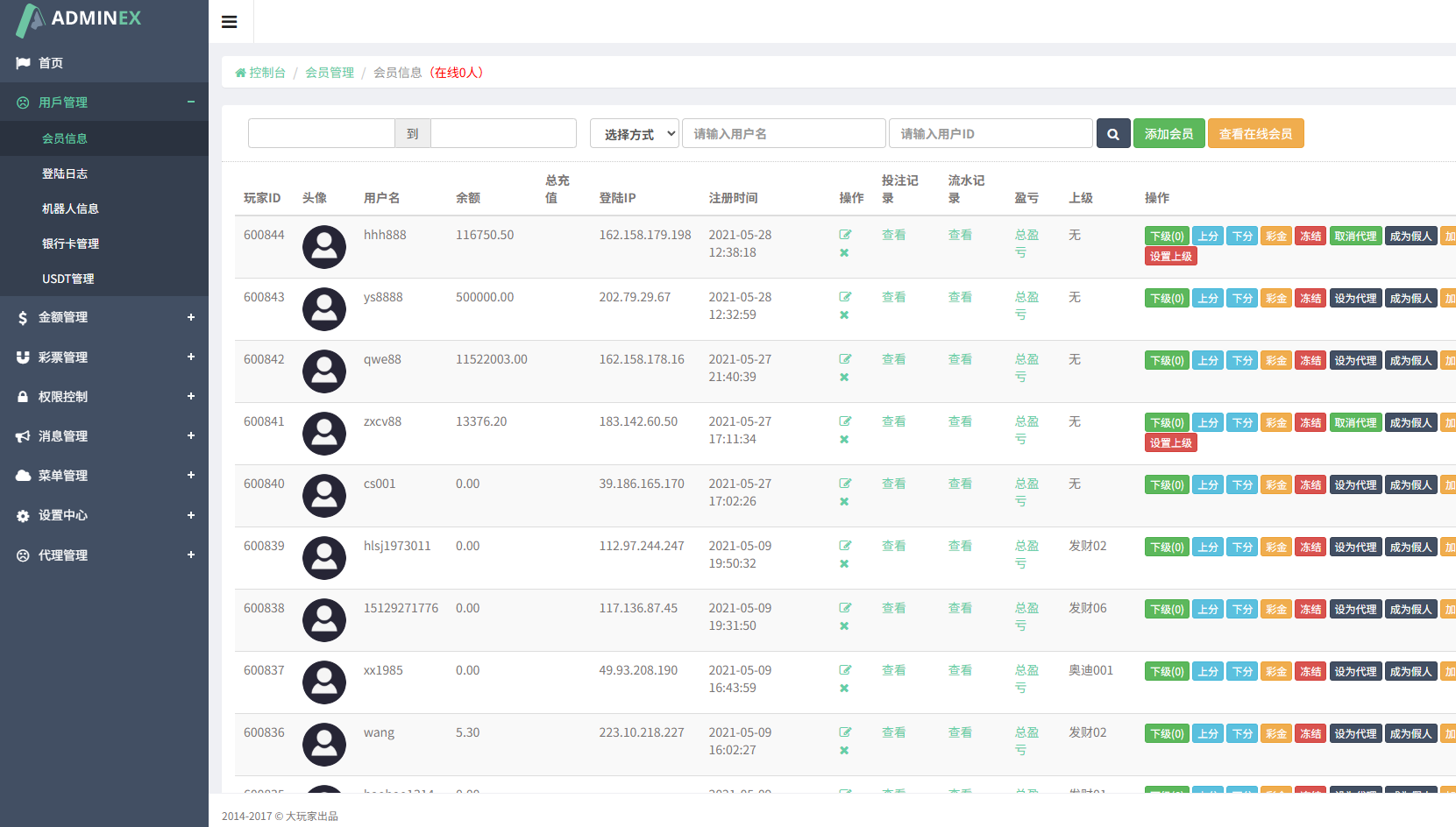Click the orange 查看在线会员 button
Image resolution: width=1456 pixels, height=827 pixels.
coord(1255,134)
